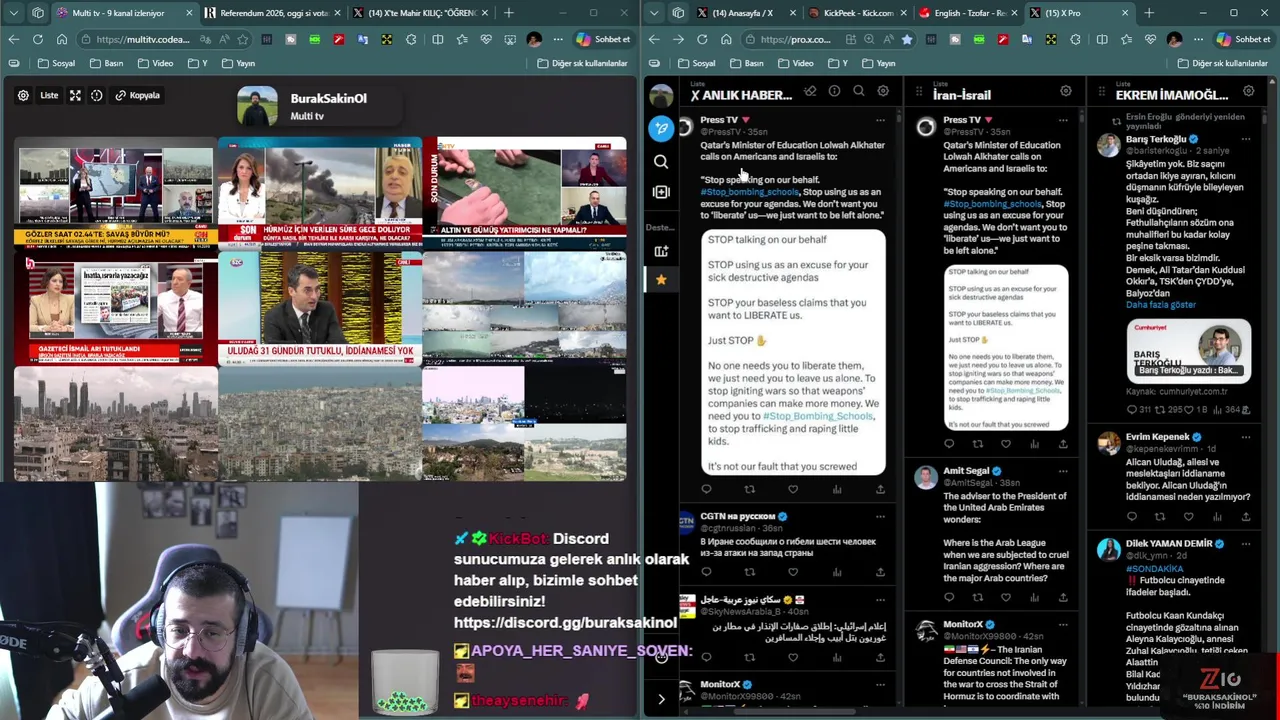Viewport: 1280px width, 720px height.
Task: Clear the ANLIK HABER column posts
Action: [810, 91]
